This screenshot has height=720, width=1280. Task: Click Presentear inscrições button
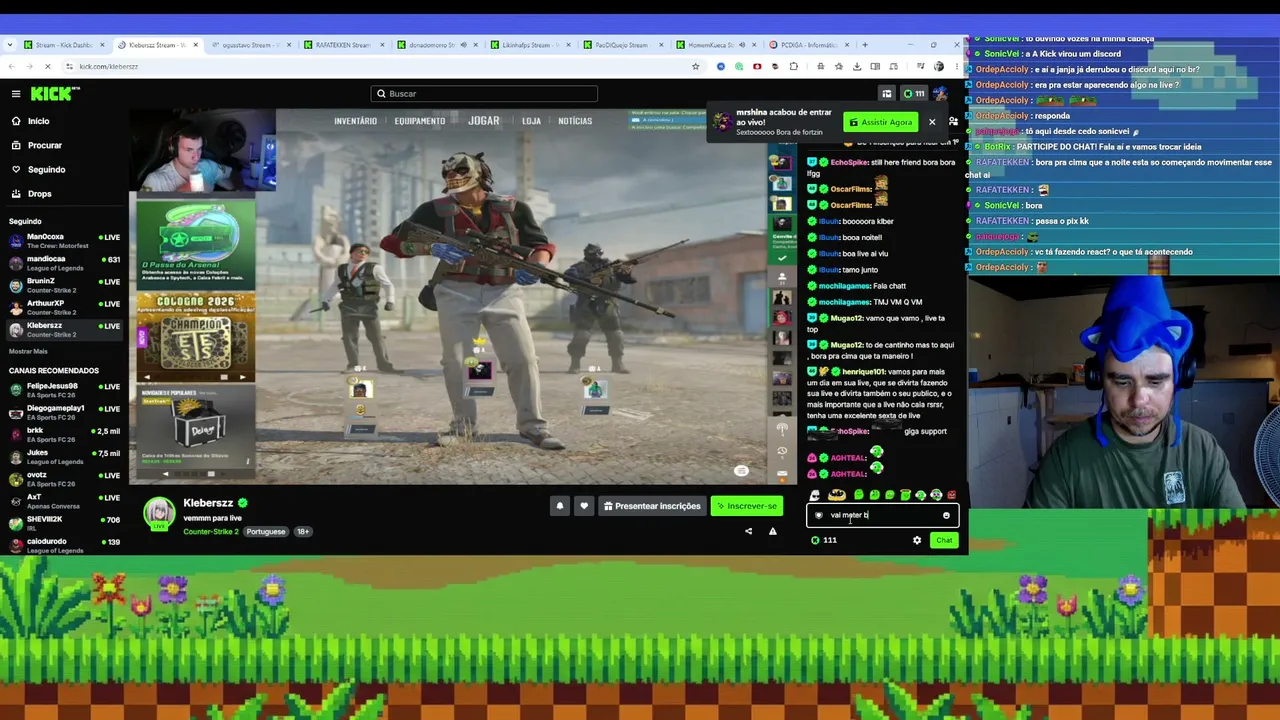pyautogui.click(x=652, y=506)
